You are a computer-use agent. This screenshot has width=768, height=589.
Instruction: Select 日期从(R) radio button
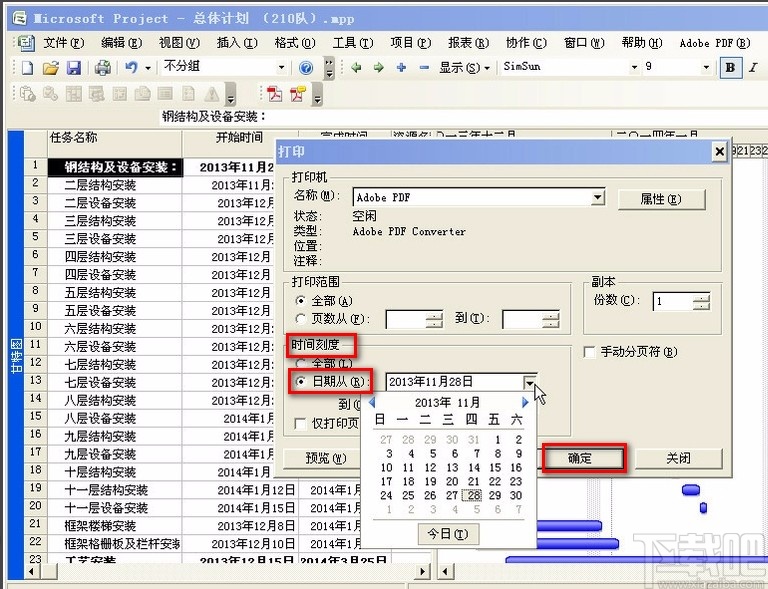(x=301, y=381)
